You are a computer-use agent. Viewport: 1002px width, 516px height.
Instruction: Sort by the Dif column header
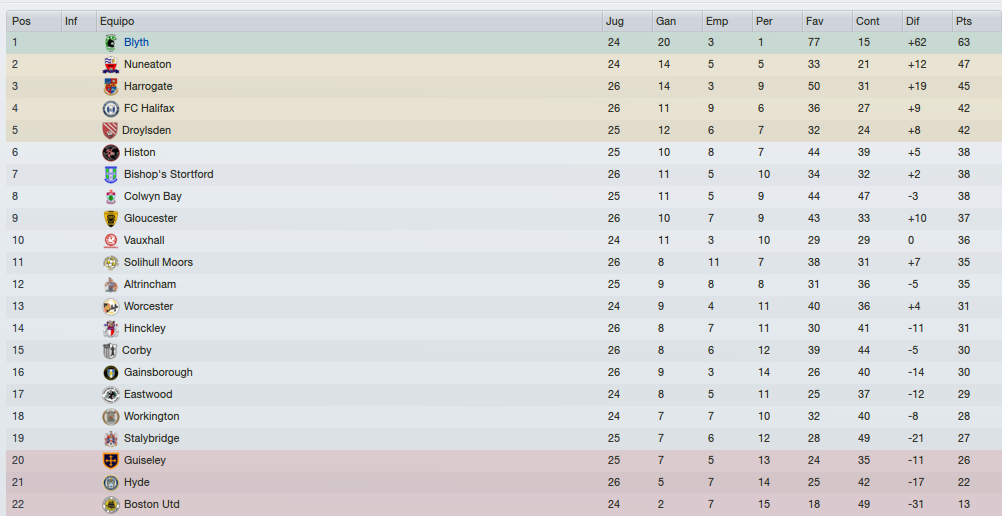[927, 21]
